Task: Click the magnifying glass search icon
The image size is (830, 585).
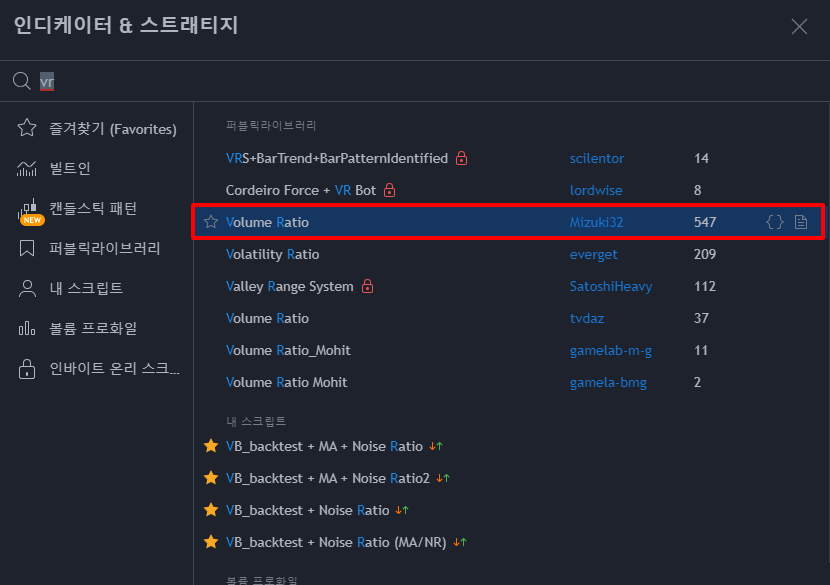Action: coord(21,81)
